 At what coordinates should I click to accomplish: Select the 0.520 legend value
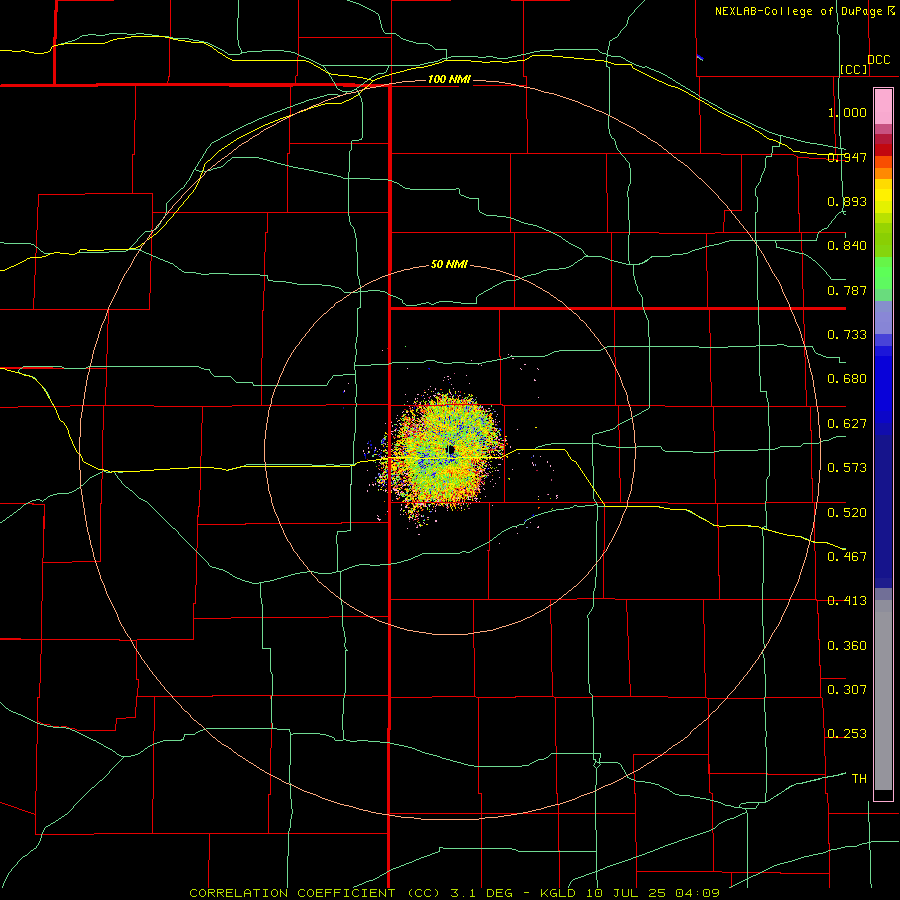[x=847, y=513]
